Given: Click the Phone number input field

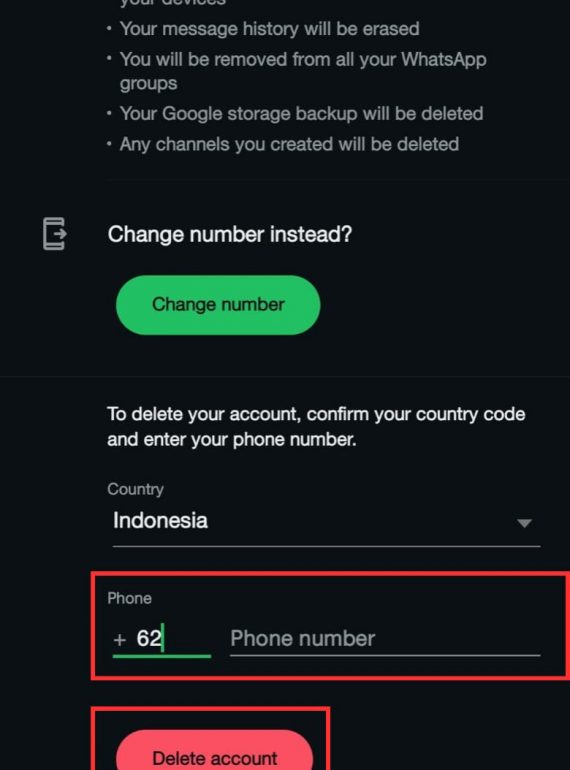Looking at the screenshot, I should tap(385, 639).
